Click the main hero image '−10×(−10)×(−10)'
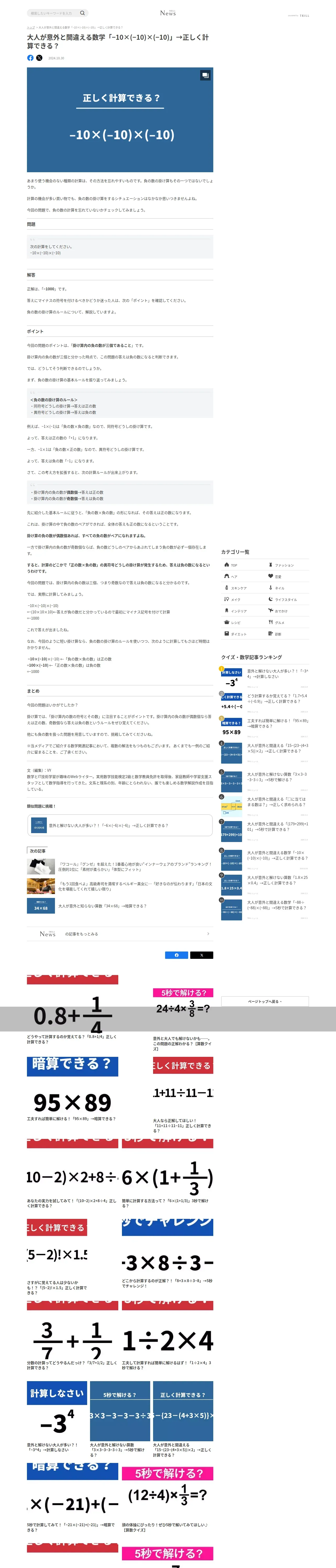The width and height of the screenshot is (336, 1568). [120, 120]
